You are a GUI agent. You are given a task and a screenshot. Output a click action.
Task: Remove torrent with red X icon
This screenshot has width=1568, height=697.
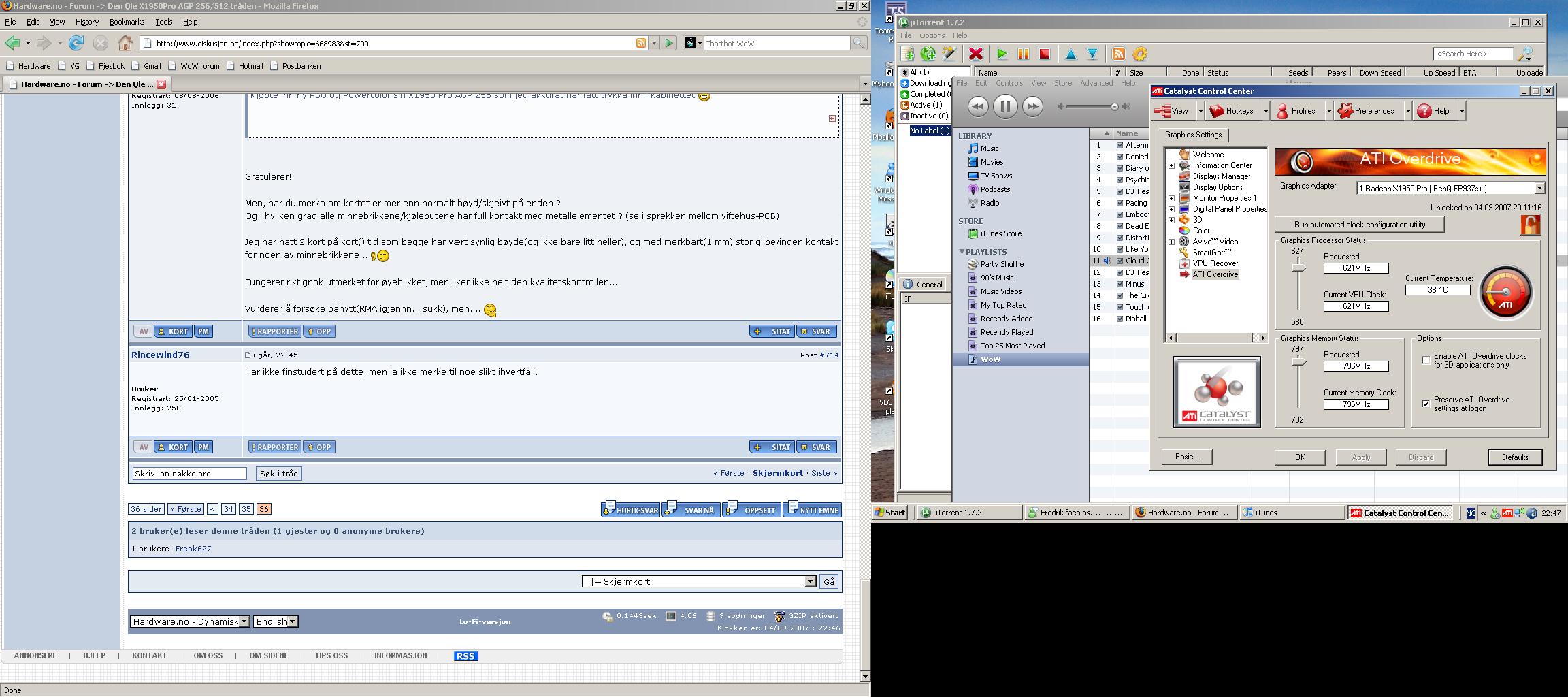(976, 54)
